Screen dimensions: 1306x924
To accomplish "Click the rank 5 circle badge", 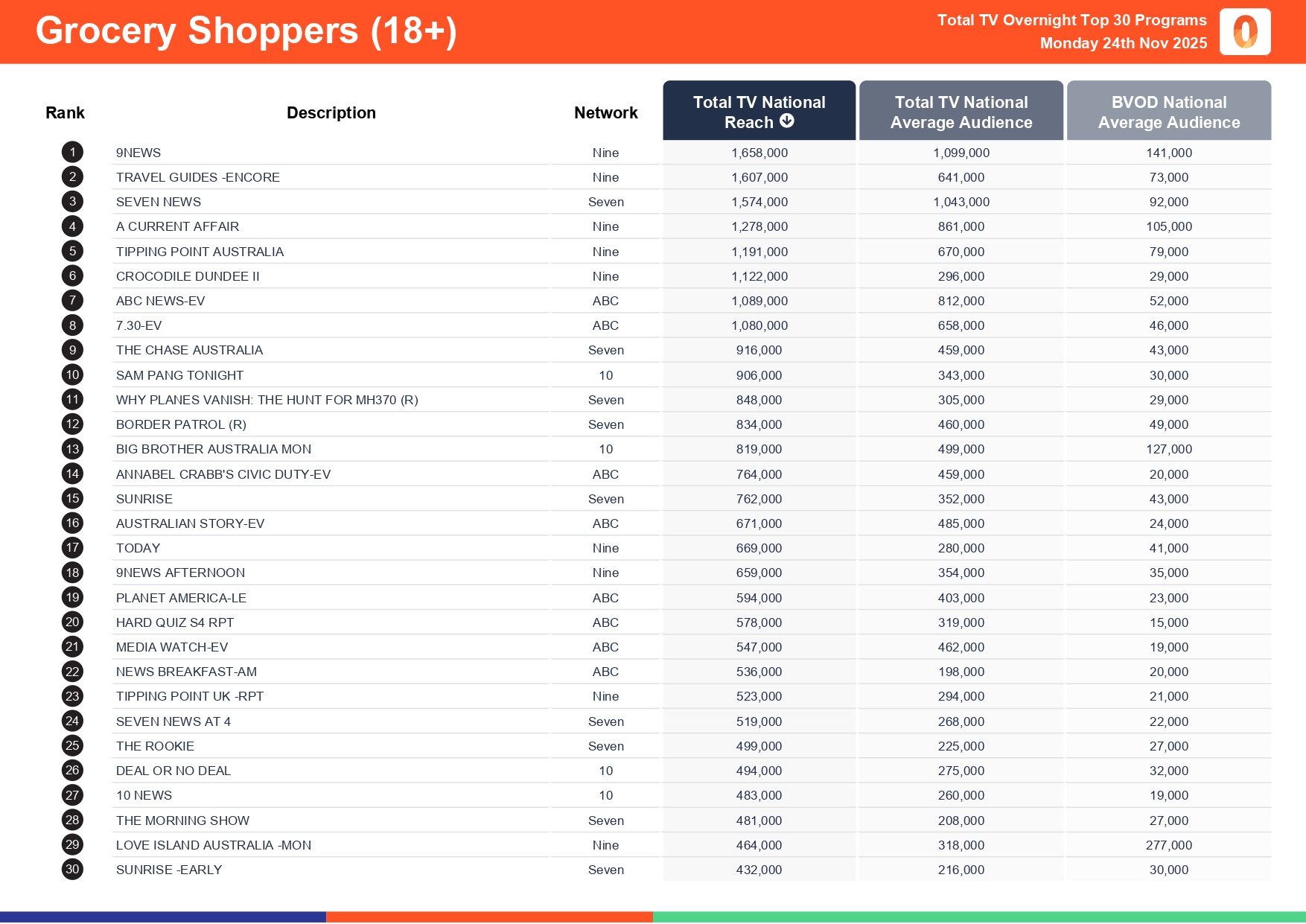I will pos(72,252).
